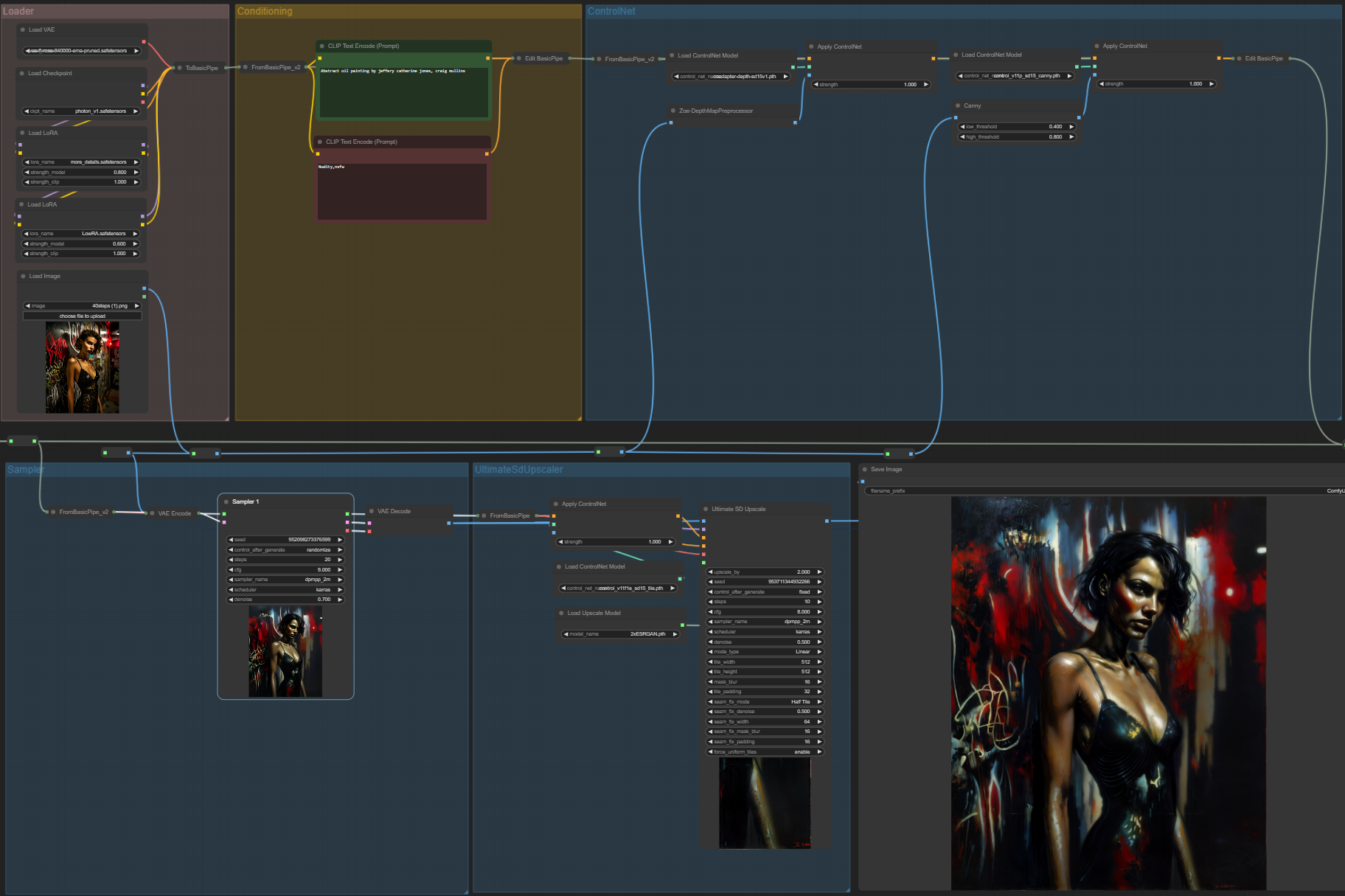Collapse the Sampler 1 node with its dot
Image resolution: width=1345 pixels, height=896 pixels.
click(226, 502)
